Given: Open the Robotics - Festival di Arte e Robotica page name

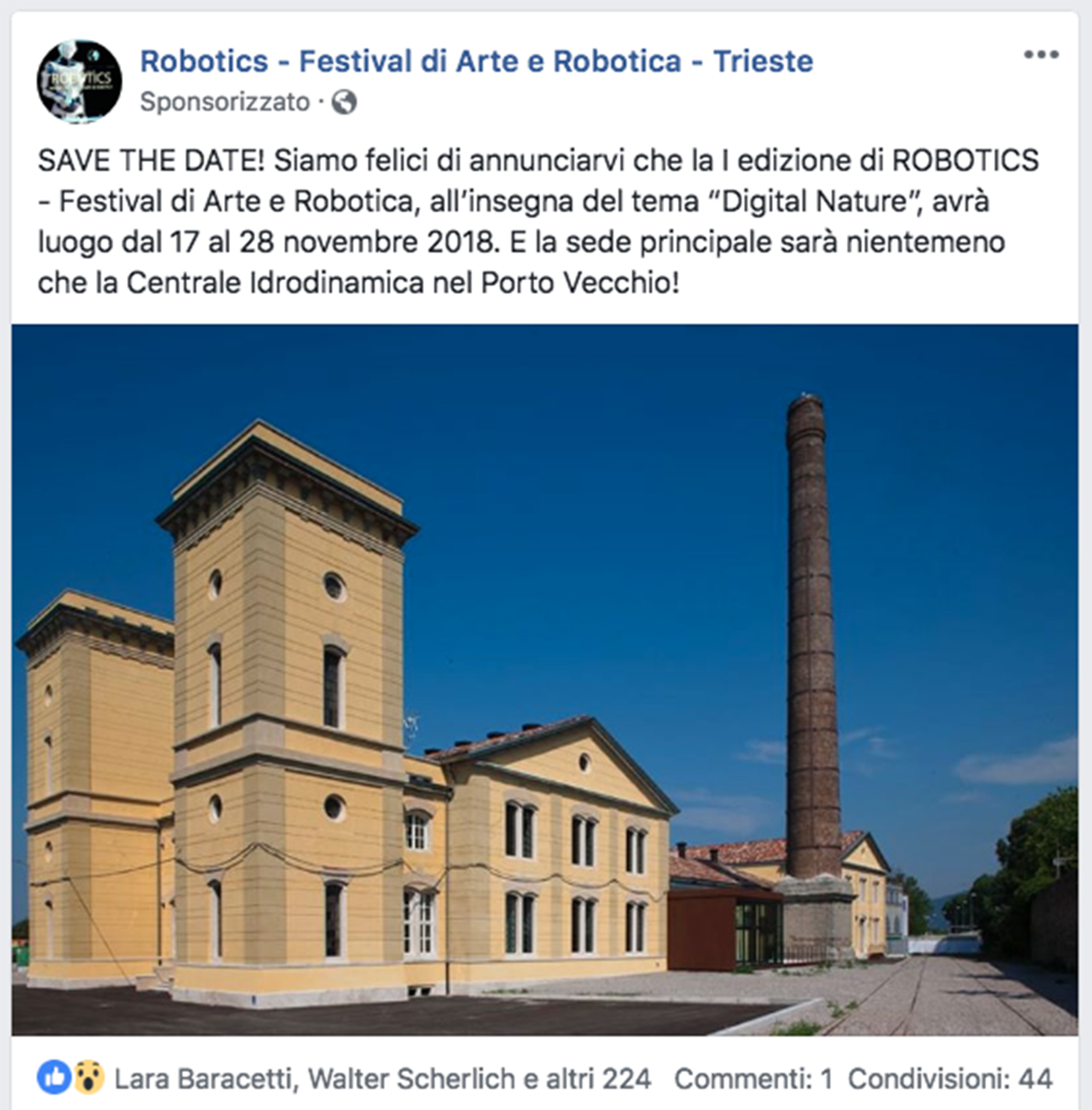Looking at the screenshot, I should [x=477, y=62].
